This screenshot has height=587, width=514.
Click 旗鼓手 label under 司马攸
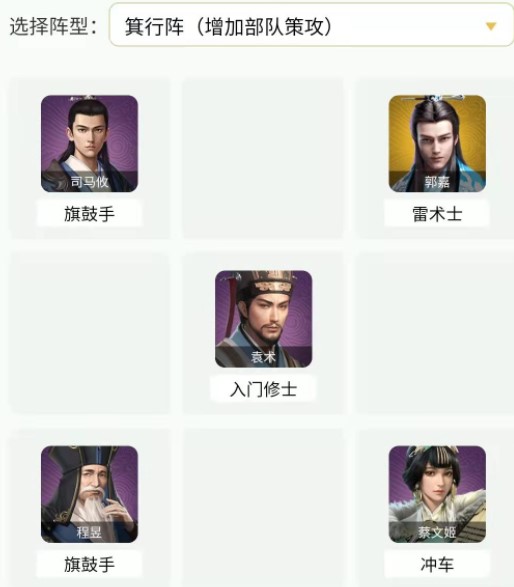pyautogui.click(x=89, y=214)
